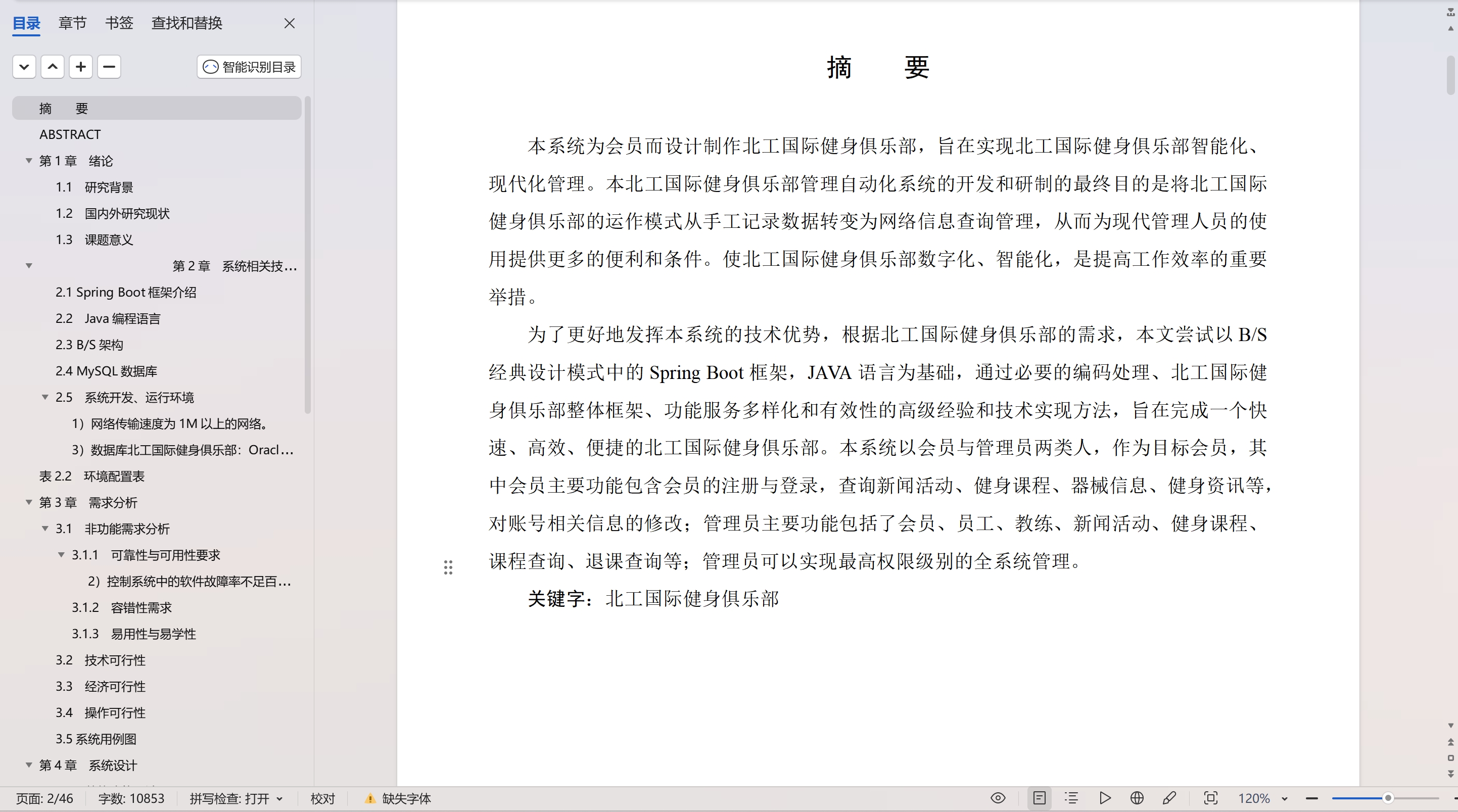Click browse object selector circle icon
Viewport: 1458px width, 812px height.
click(x=1450, y=757)
